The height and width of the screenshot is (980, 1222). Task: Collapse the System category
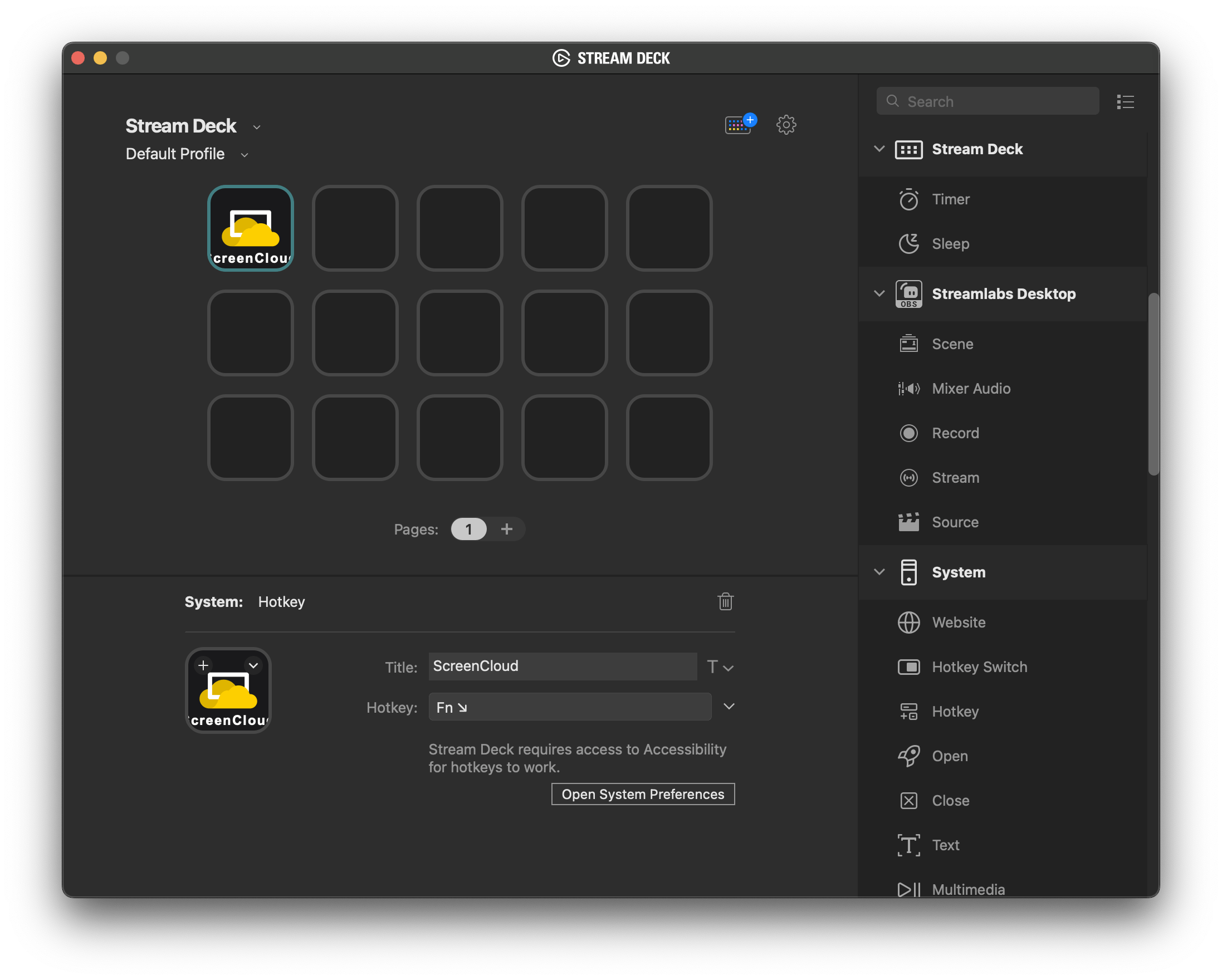(879, 572)
